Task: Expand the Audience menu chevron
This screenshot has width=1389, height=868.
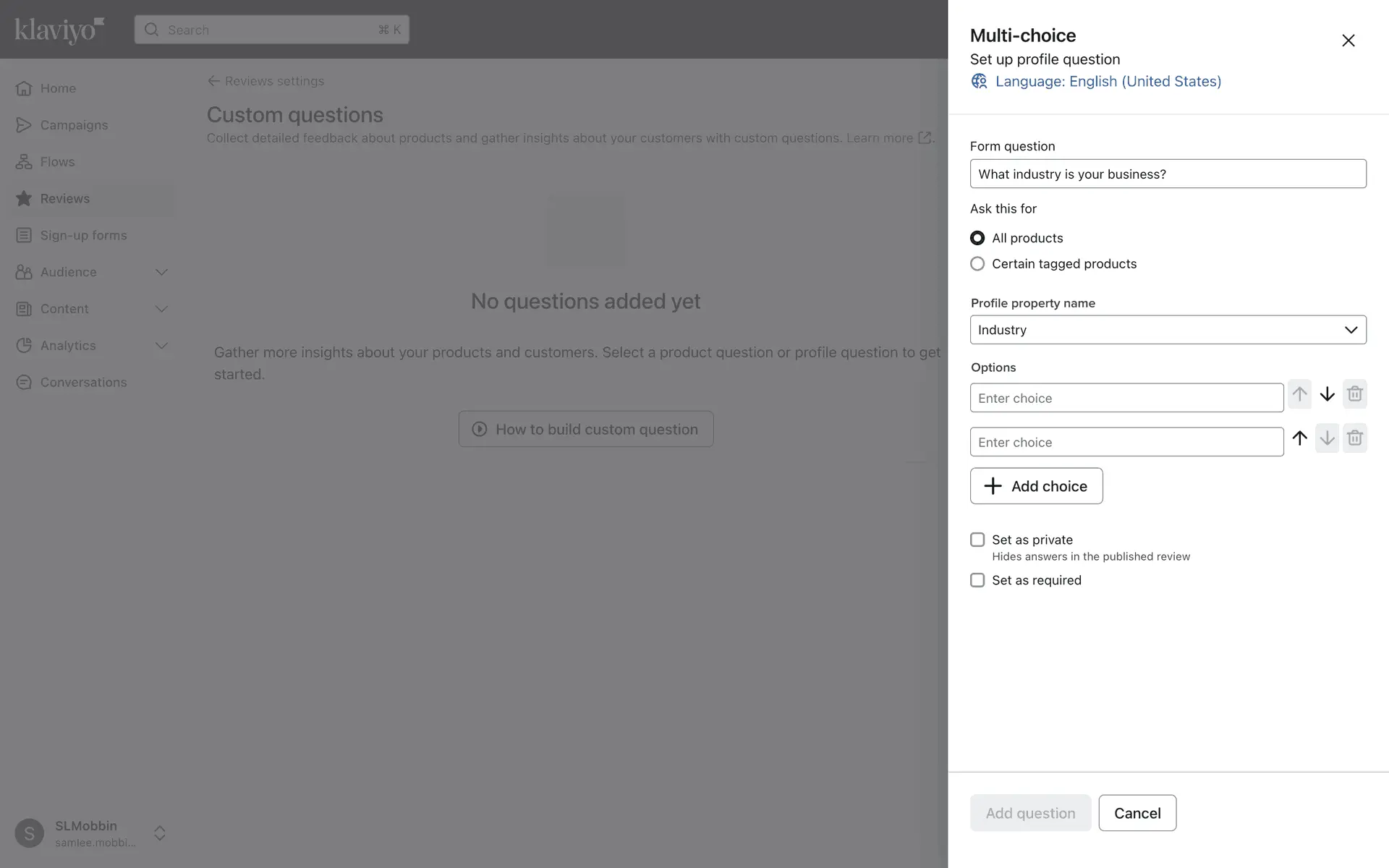Action: point(161,272)
